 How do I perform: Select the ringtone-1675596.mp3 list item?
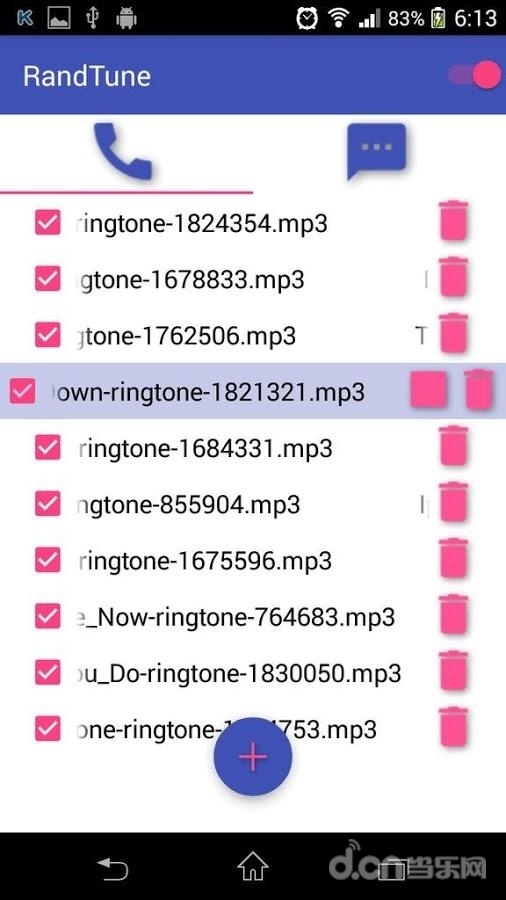click(253, 560)
